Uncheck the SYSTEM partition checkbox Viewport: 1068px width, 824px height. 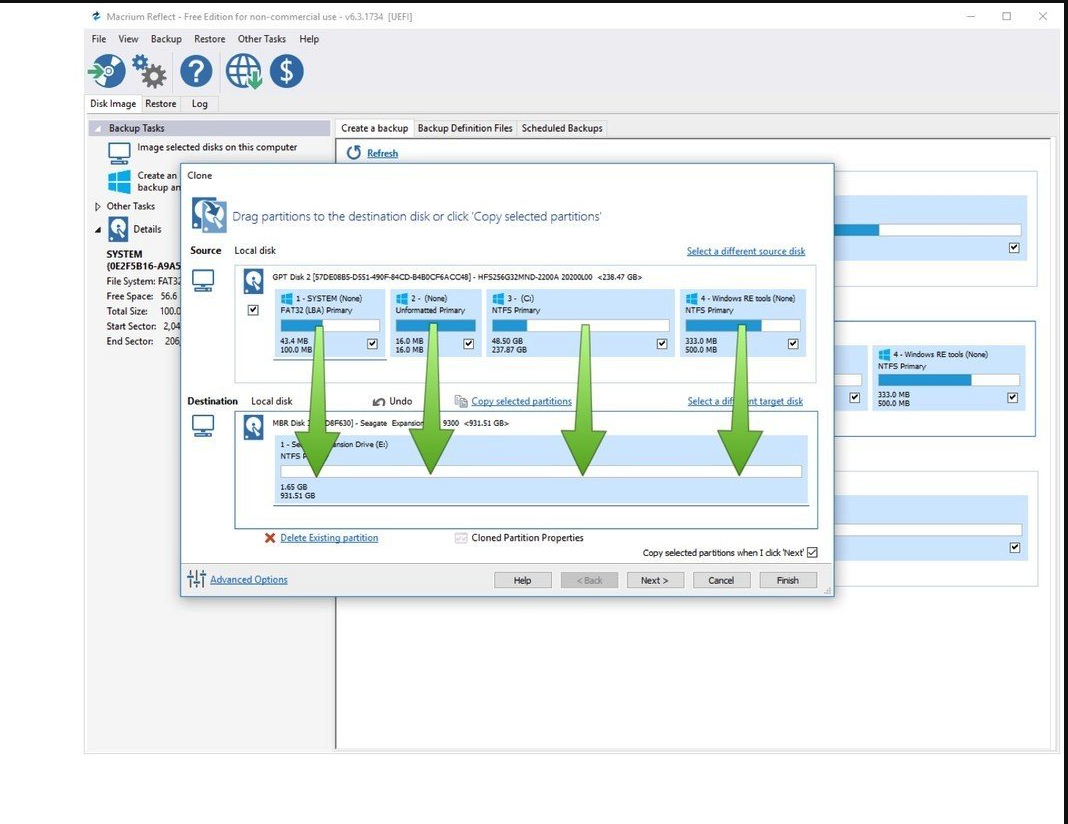(373, 344)
